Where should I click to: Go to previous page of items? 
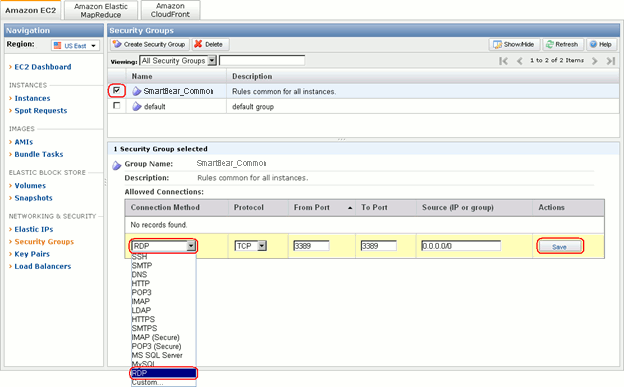tap(519, 61)
